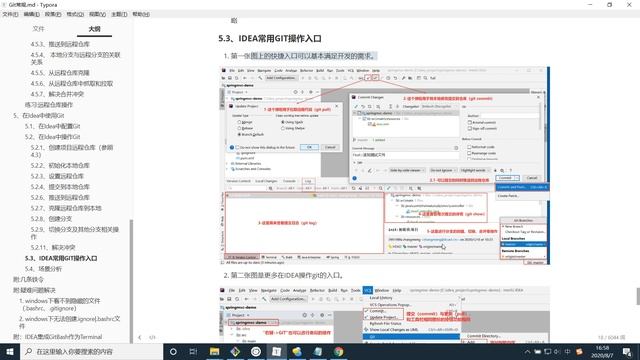The image size is (640, 360).
Task: Open 5.2.4 提交到本地仓库 in outline
Action: coord(60,187)
